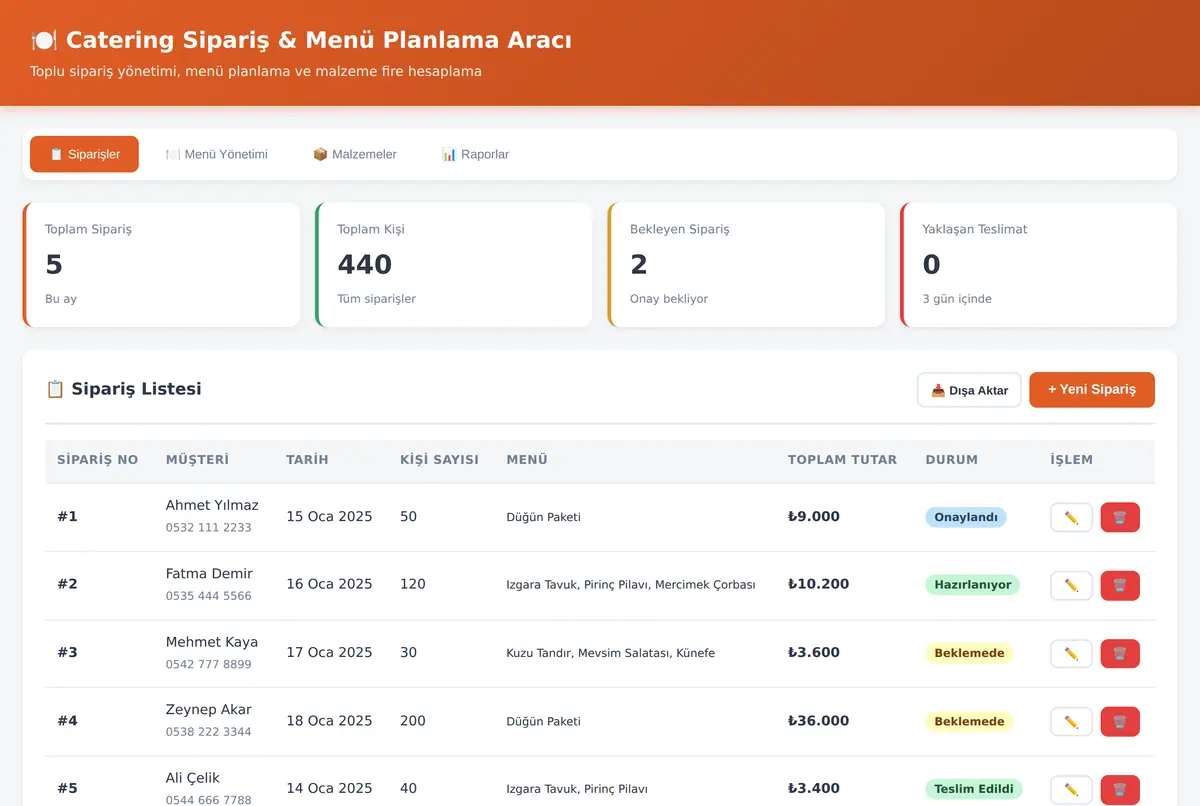Edit order #1 with the pencil icon
This screenshot has width=1200, height=806.
tap(1071, 517)
